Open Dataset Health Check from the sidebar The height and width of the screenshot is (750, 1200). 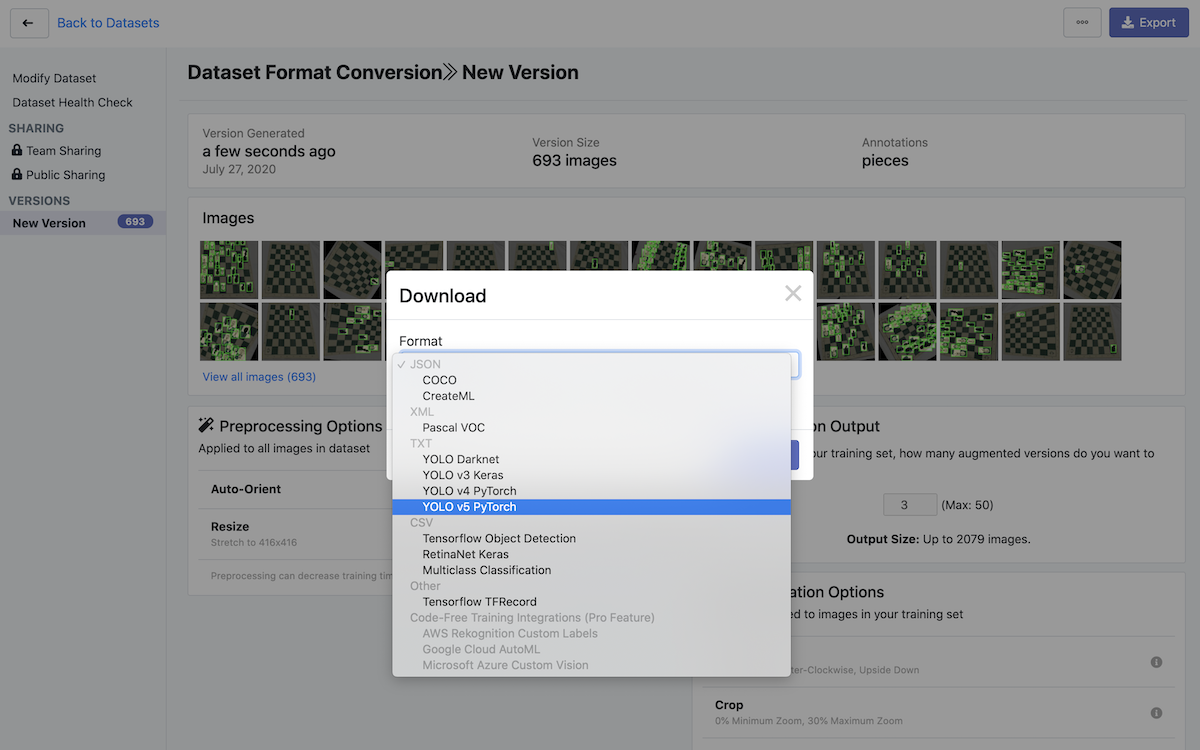click(x=72, y=102)
